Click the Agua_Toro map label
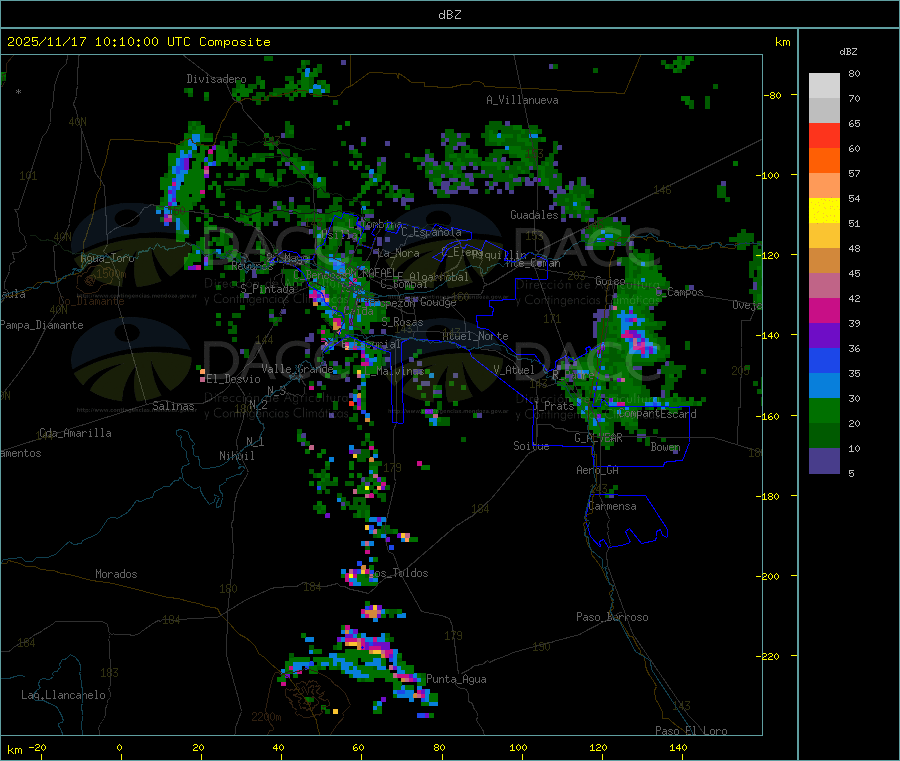 tap(107, 258)
